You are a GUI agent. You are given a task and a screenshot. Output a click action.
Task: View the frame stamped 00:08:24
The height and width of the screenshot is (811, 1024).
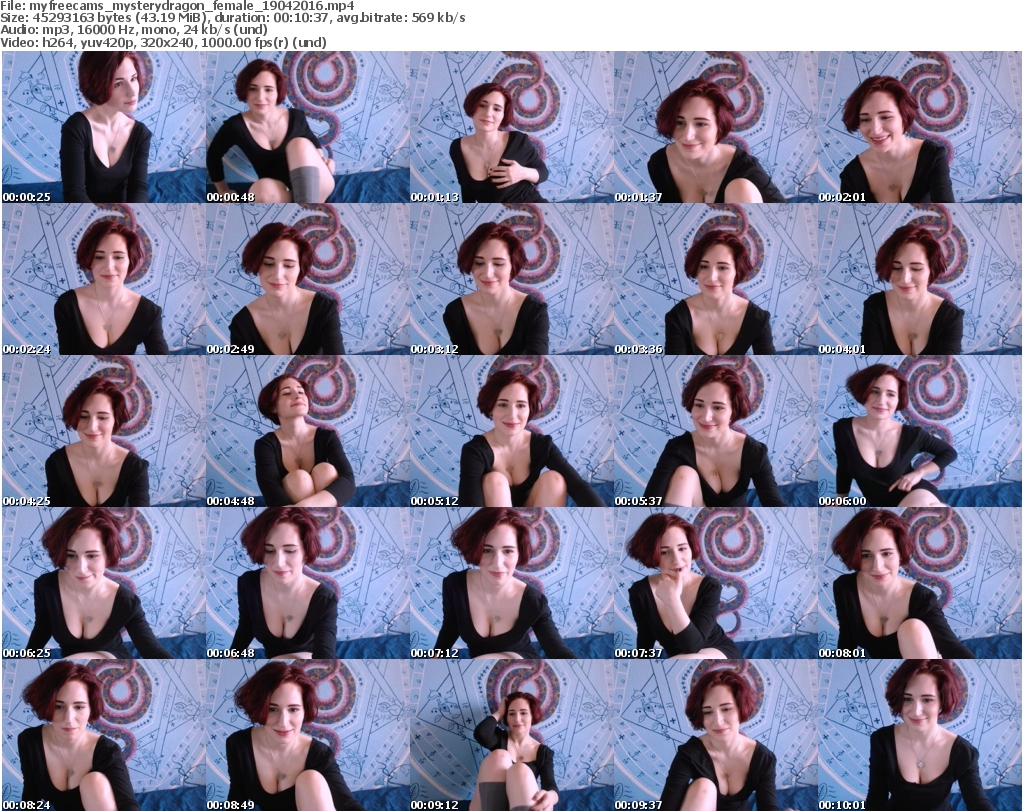104,735
